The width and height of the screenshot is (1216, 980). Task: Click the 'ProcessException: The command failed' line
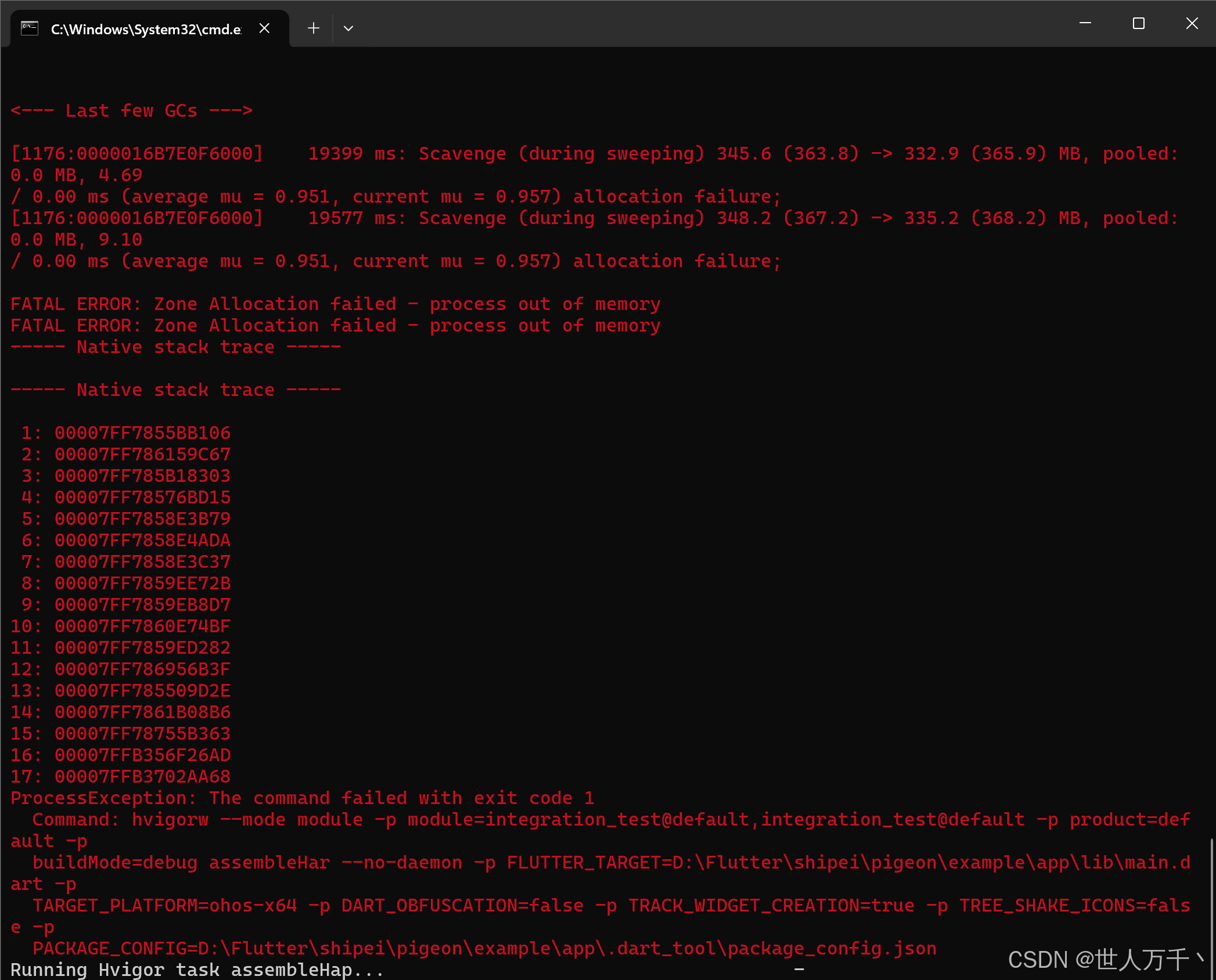(x=302, y=798)
